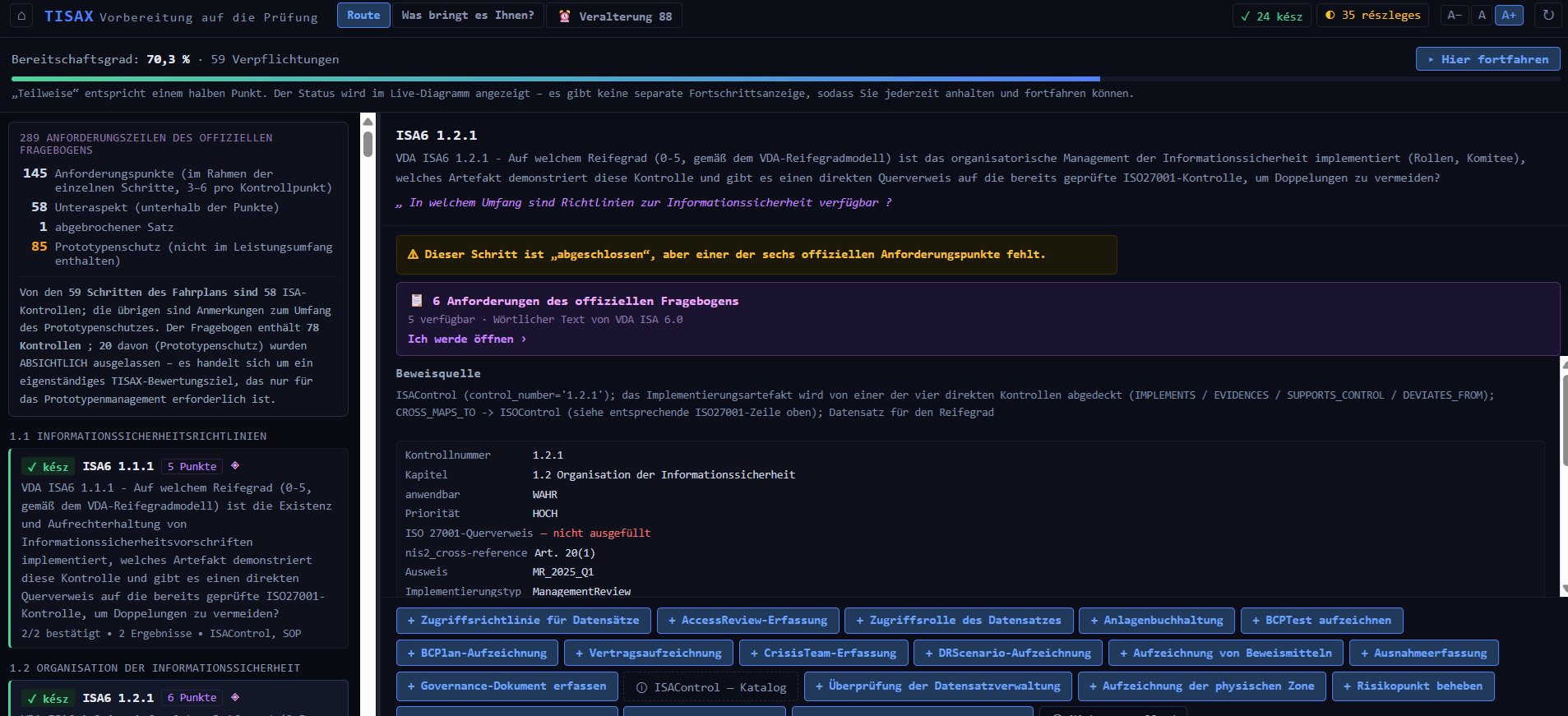Click the DRScenario-Aufzeichnung button
The image size is (1568, 716).
(1009, 654)
